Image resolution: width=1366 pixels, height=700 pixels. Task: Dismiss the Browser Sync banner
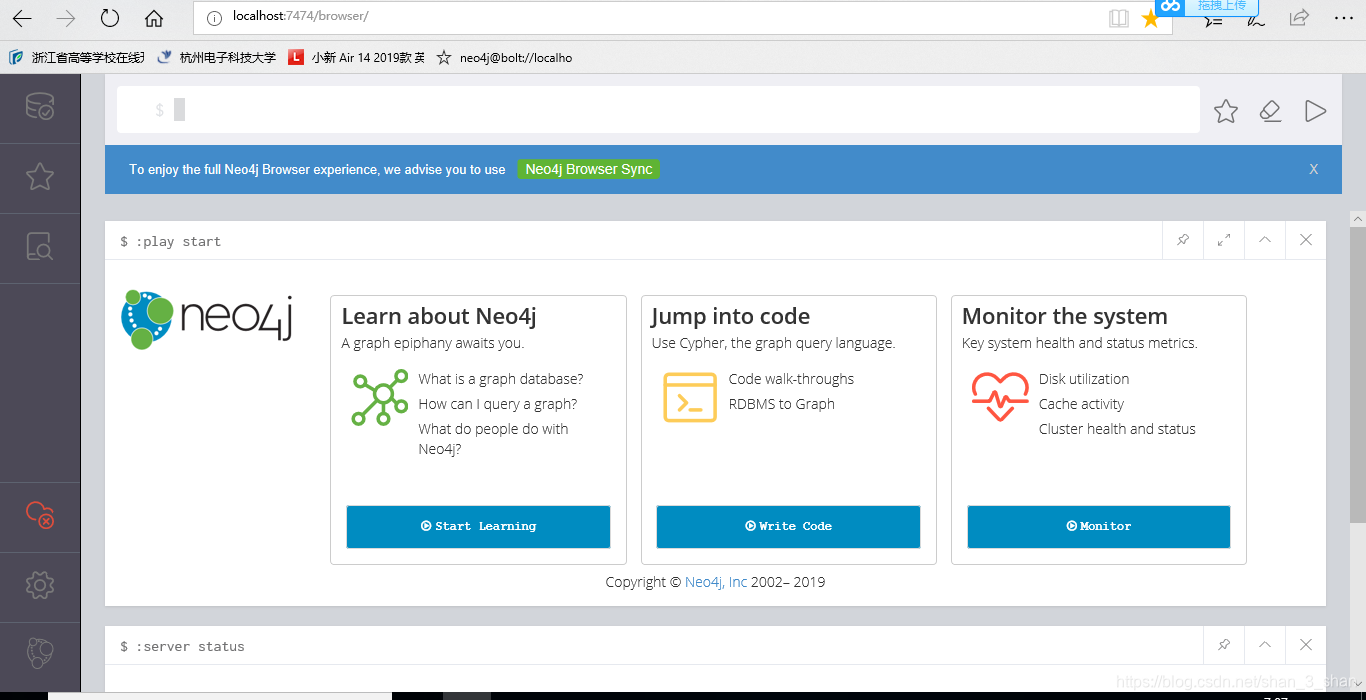click(1314, 170)
